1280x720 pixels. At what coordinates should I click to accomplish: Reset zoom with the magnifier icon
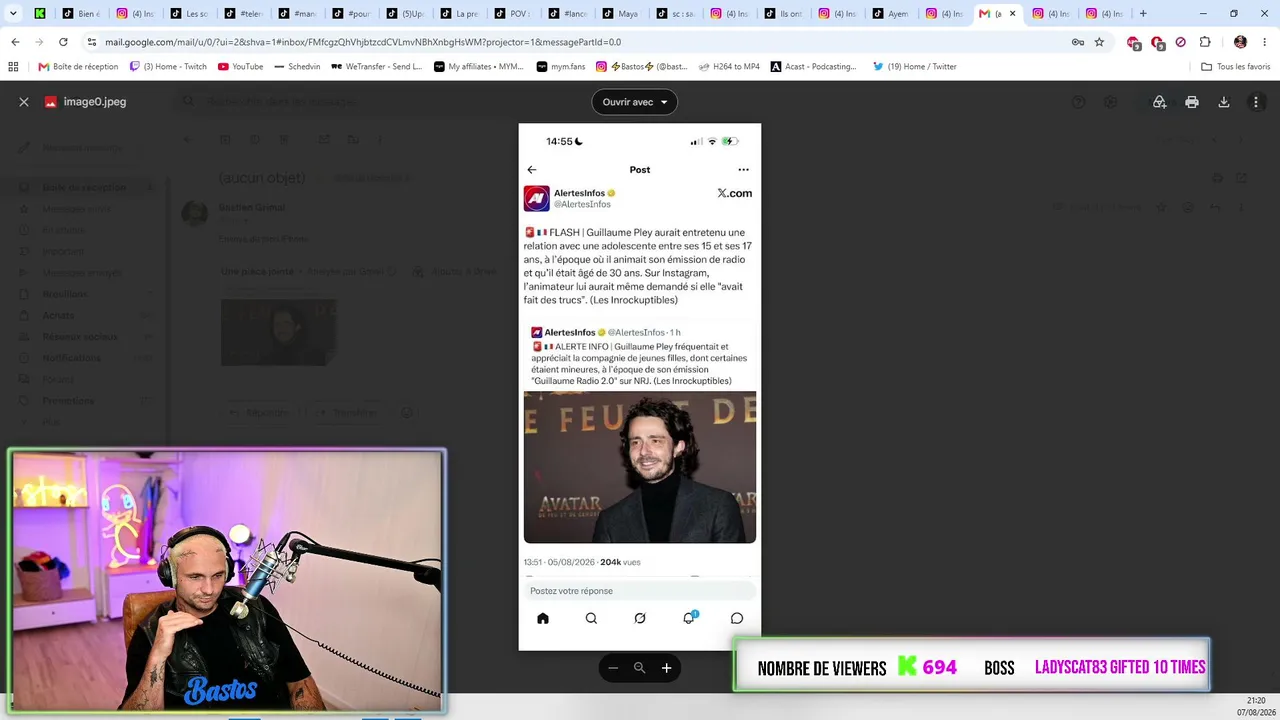click(640, 668)
